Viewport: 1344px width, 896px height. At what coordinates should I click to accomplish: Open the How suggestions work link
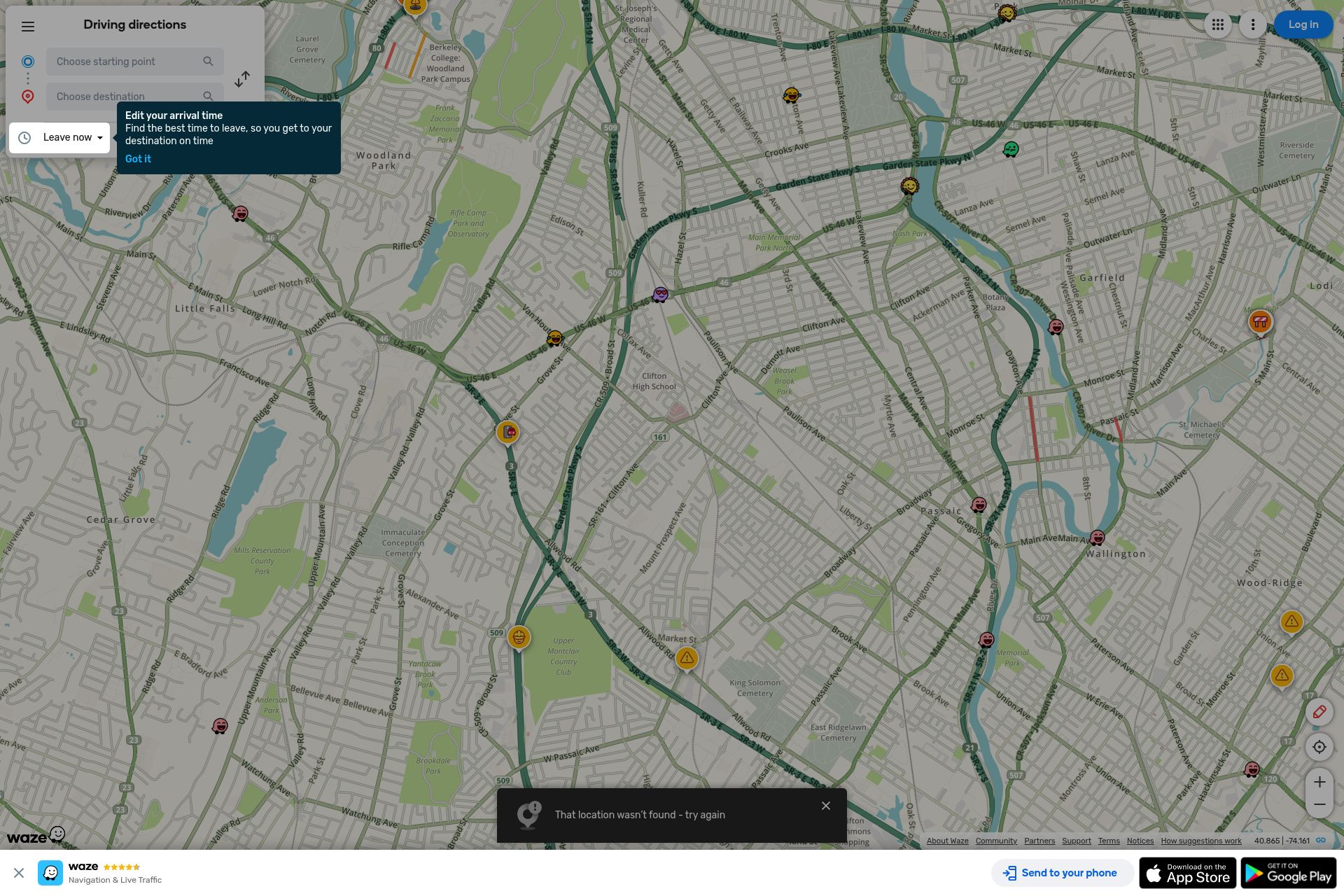(1201, 841)
